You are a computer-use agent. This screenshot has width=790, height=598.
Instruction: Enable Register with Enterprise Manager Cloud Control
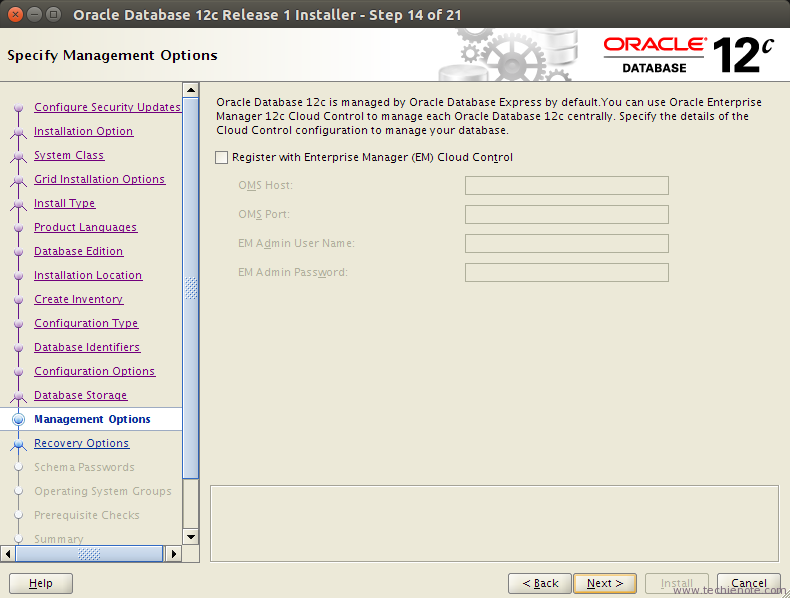click(x=222, y=158)
